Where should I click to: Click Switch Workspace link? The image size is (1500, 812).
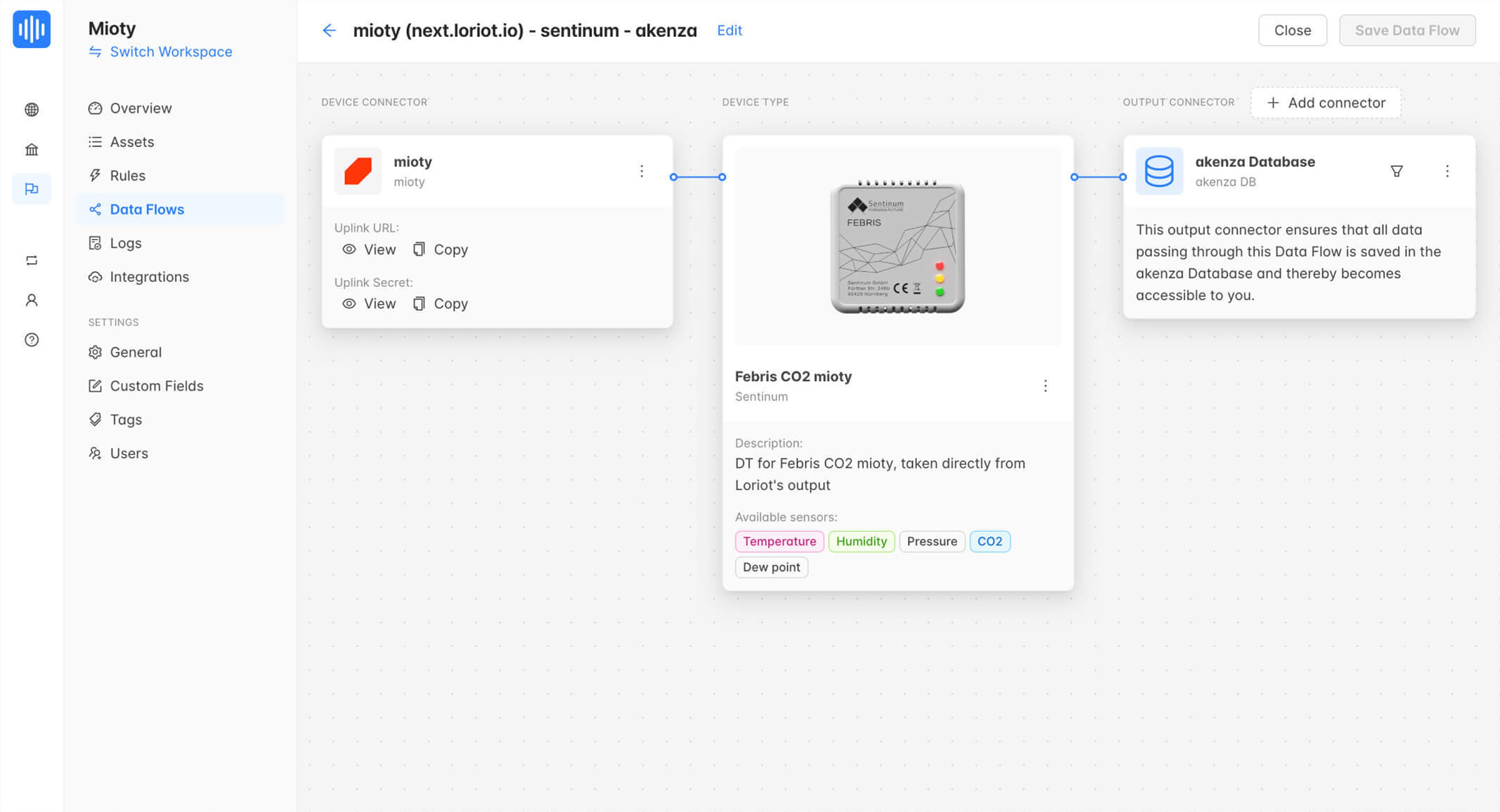[x=171, y=52]
